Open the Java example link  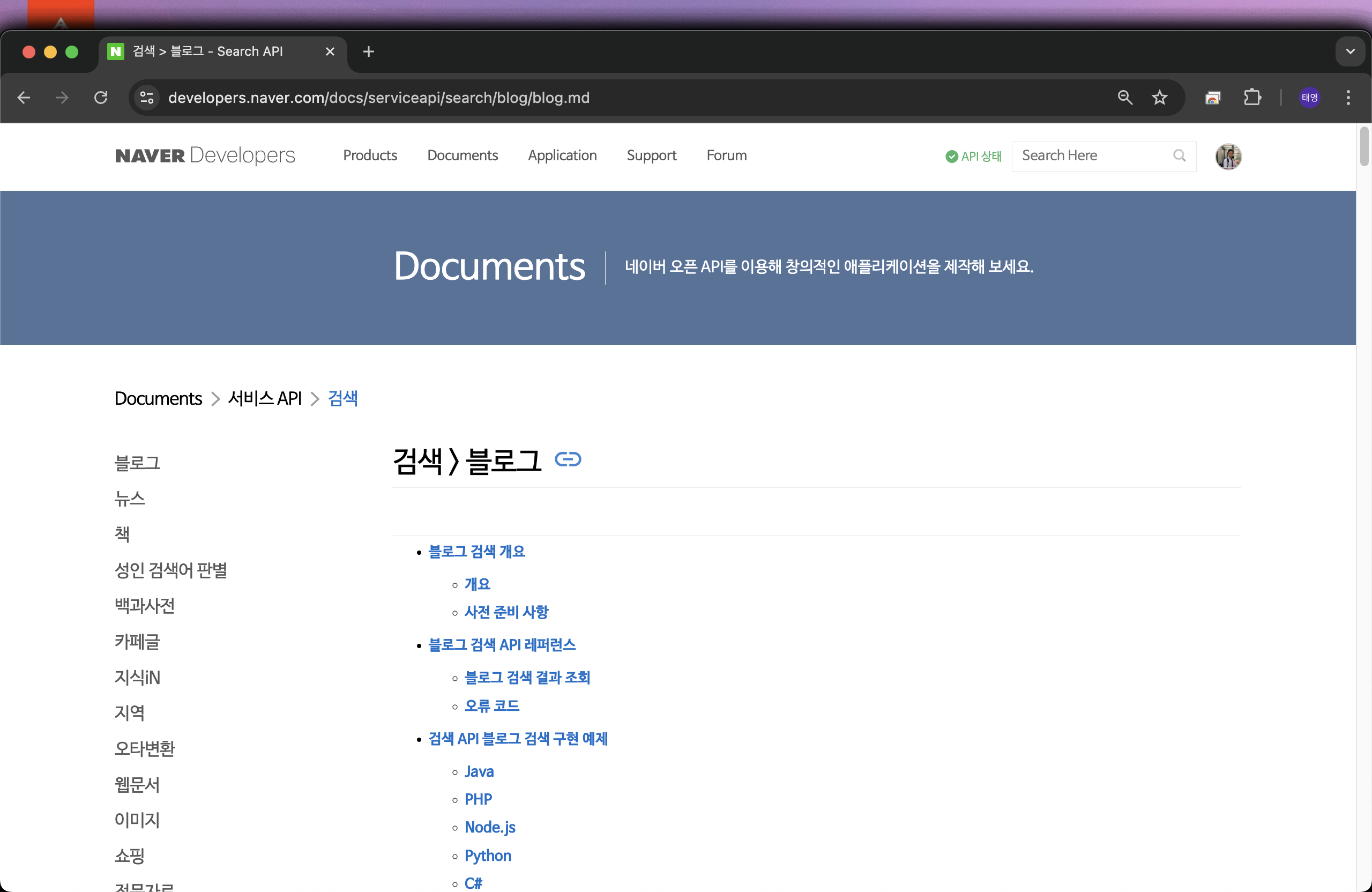point(479,772)
